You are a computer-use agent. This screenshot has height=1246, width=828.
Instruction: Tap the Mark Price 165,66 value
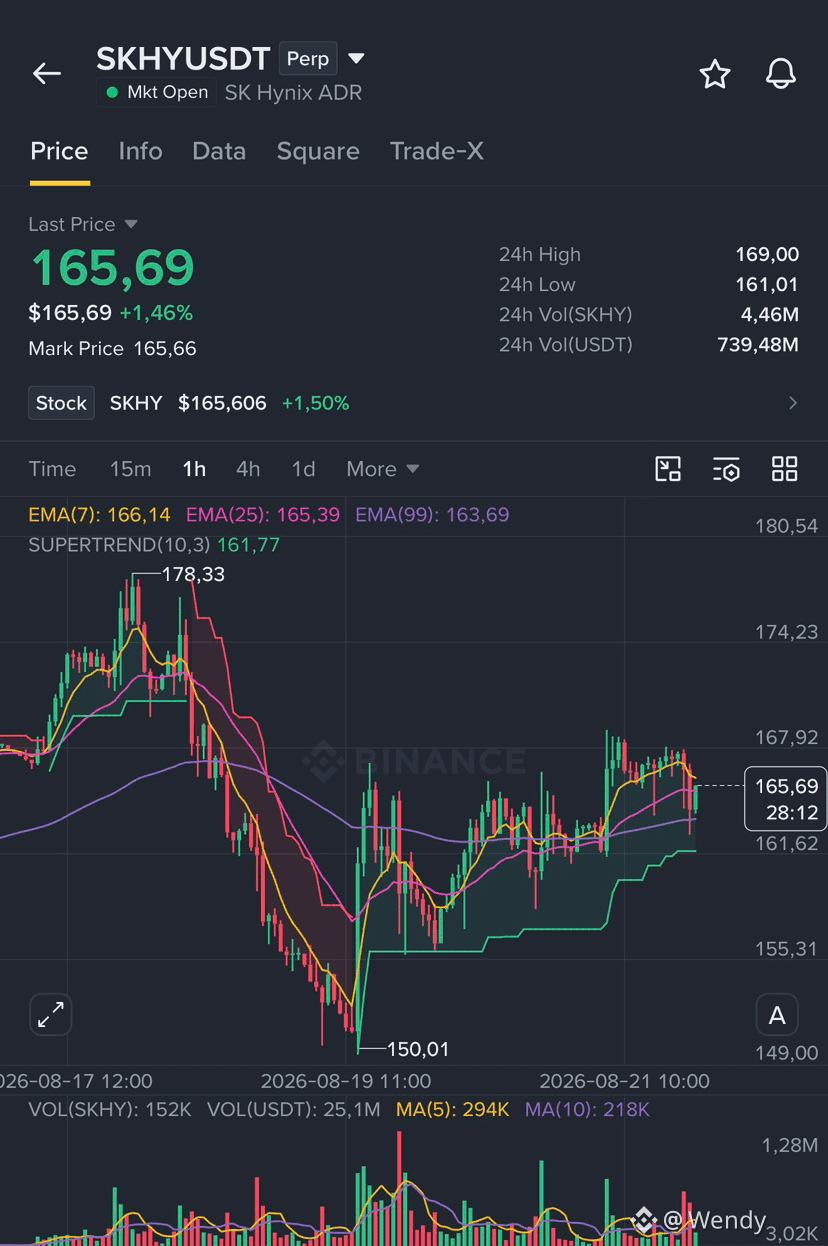pos(165,349)
